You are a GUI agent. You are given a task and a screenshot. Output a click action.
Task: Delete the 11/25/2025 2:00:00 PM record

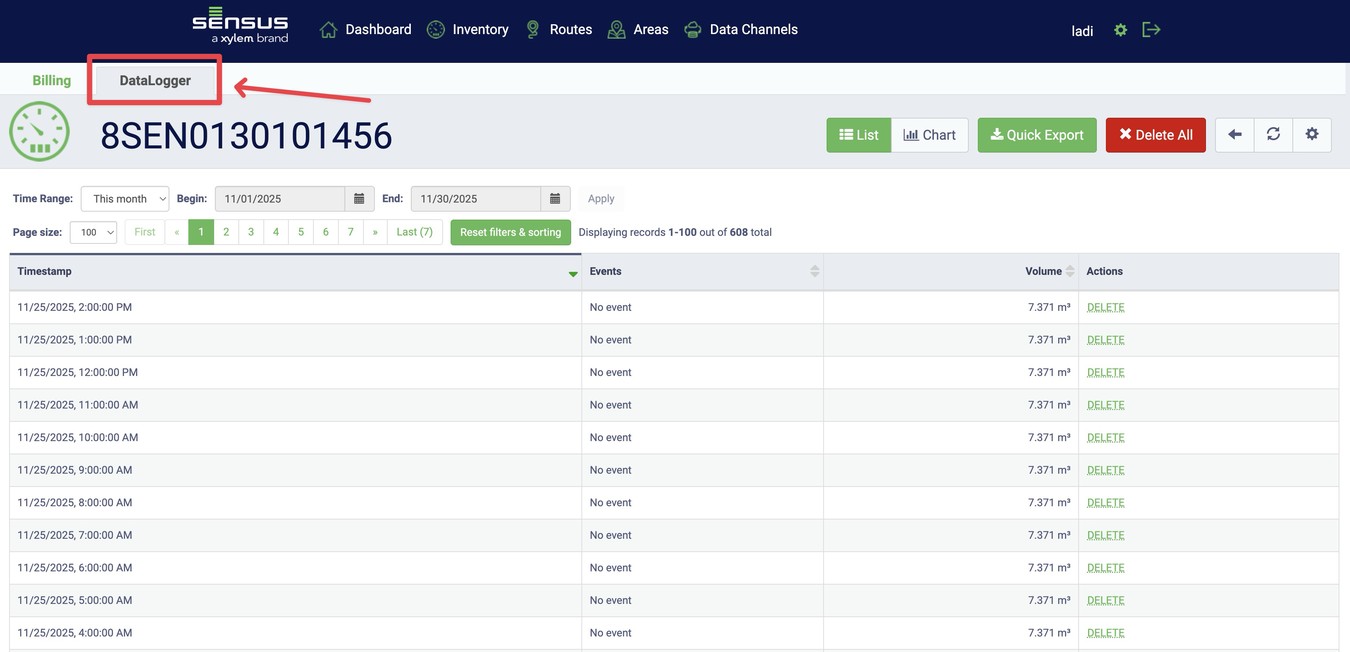tap(1105, 307)
